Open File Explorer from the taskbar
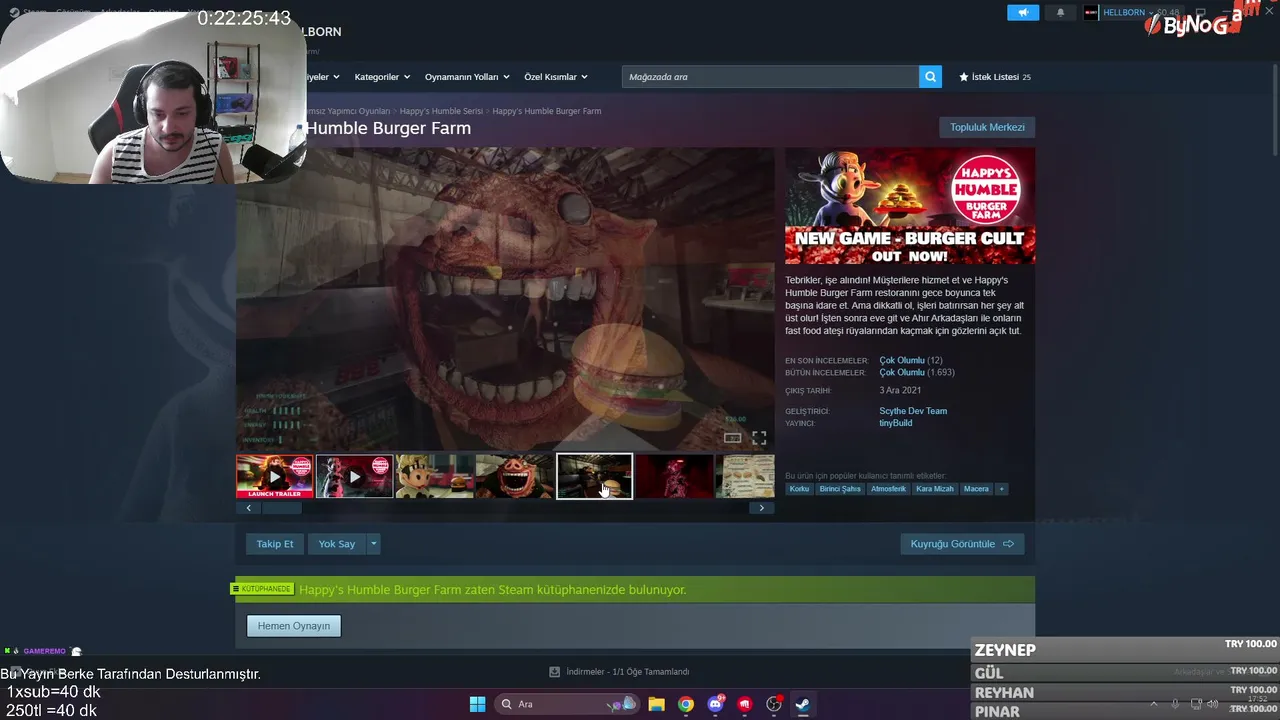The height and width of the screenshot is (720, 1280). click(x=656, y=704)
